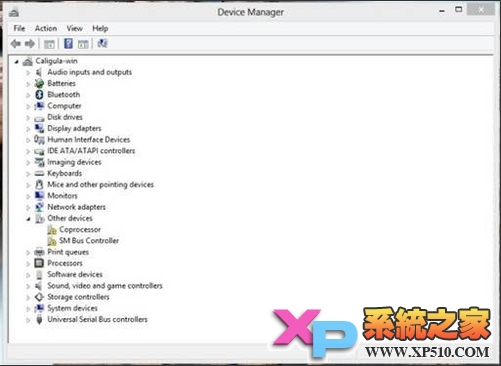The height and width of the screenshot is (366, 501).
Task: Click the Network adapters icon
Action: (x=39, y=207)
